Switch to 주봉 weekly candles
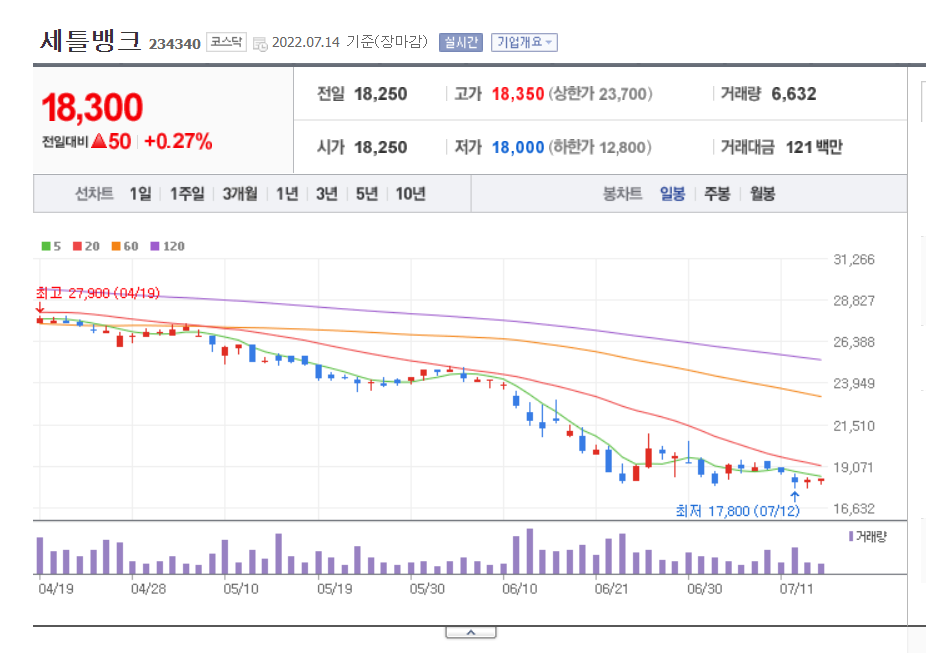Image resolution: width=926 pixels, height=653 pixels. click(x=717, y=194)
